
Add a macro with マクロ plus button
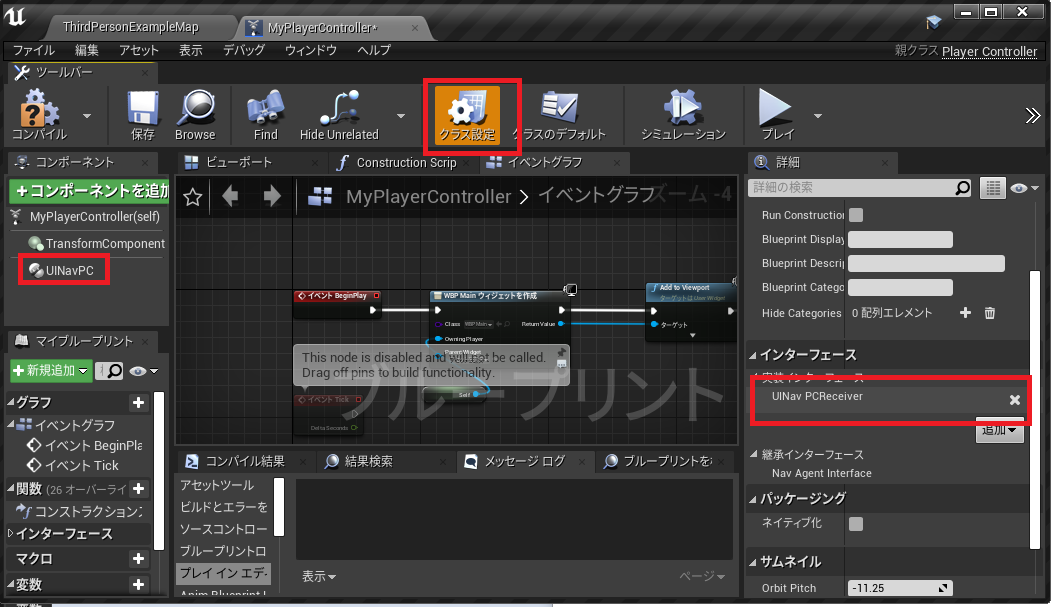138,559
